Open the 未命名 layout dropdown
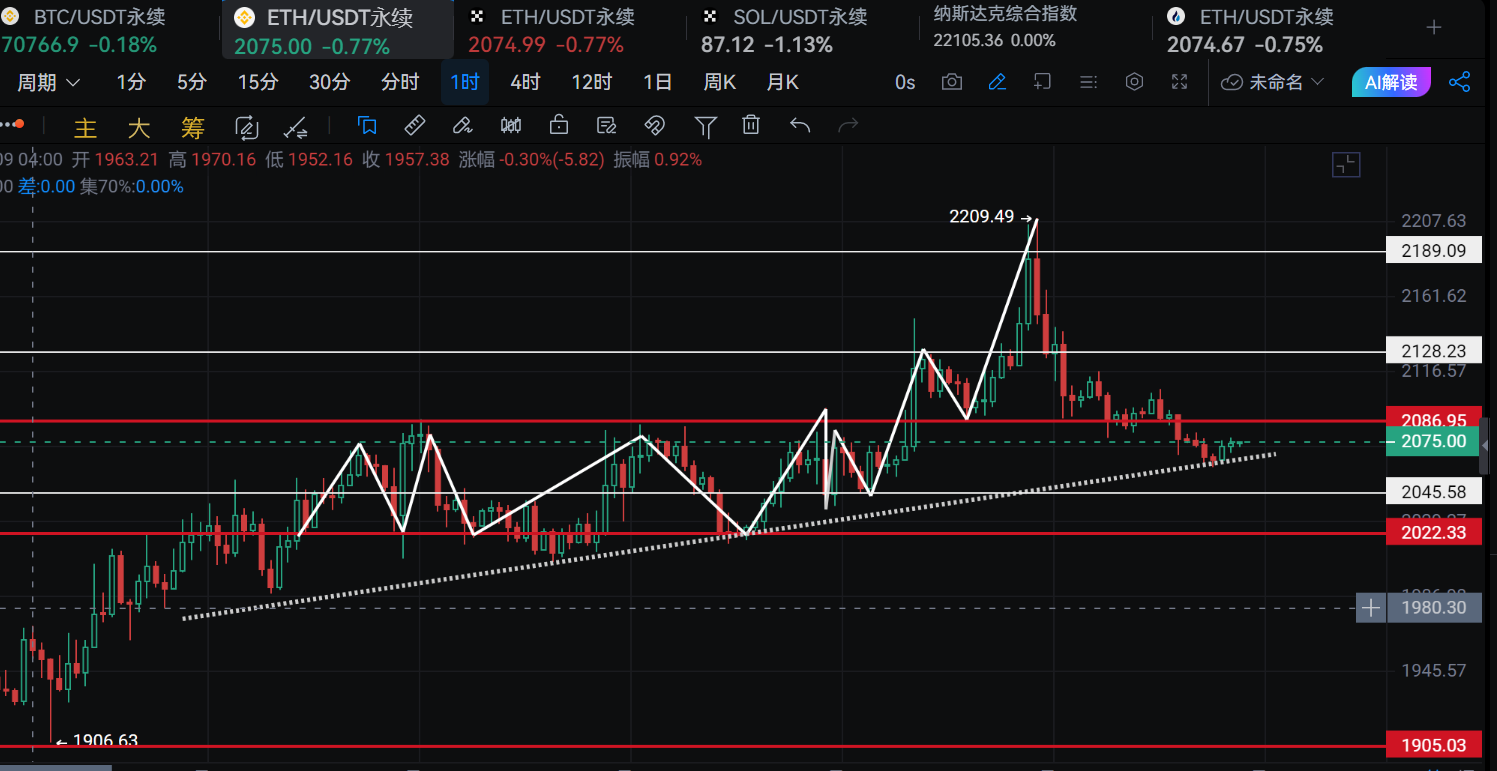This screenshot has height=771, width=1497. tap(1273, 82)
